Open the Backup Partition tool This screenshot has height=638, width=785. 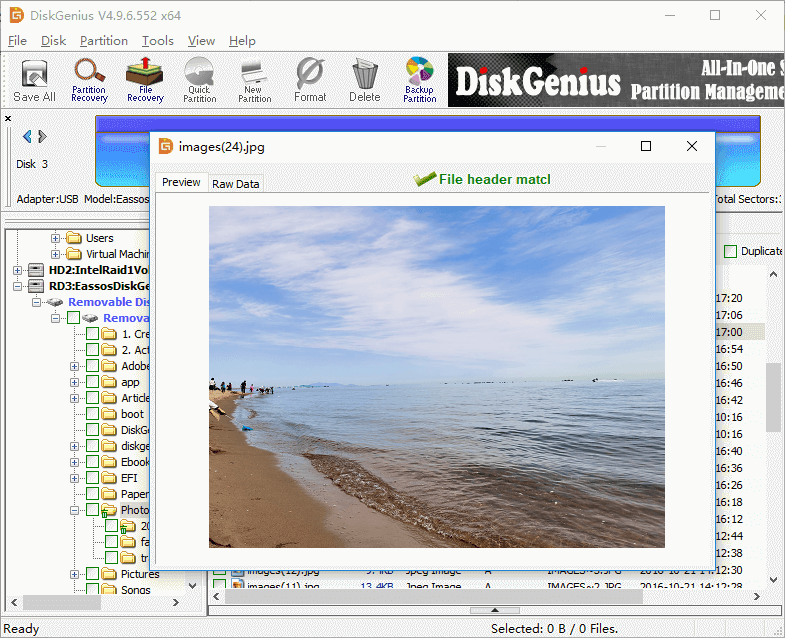[419, 80]
